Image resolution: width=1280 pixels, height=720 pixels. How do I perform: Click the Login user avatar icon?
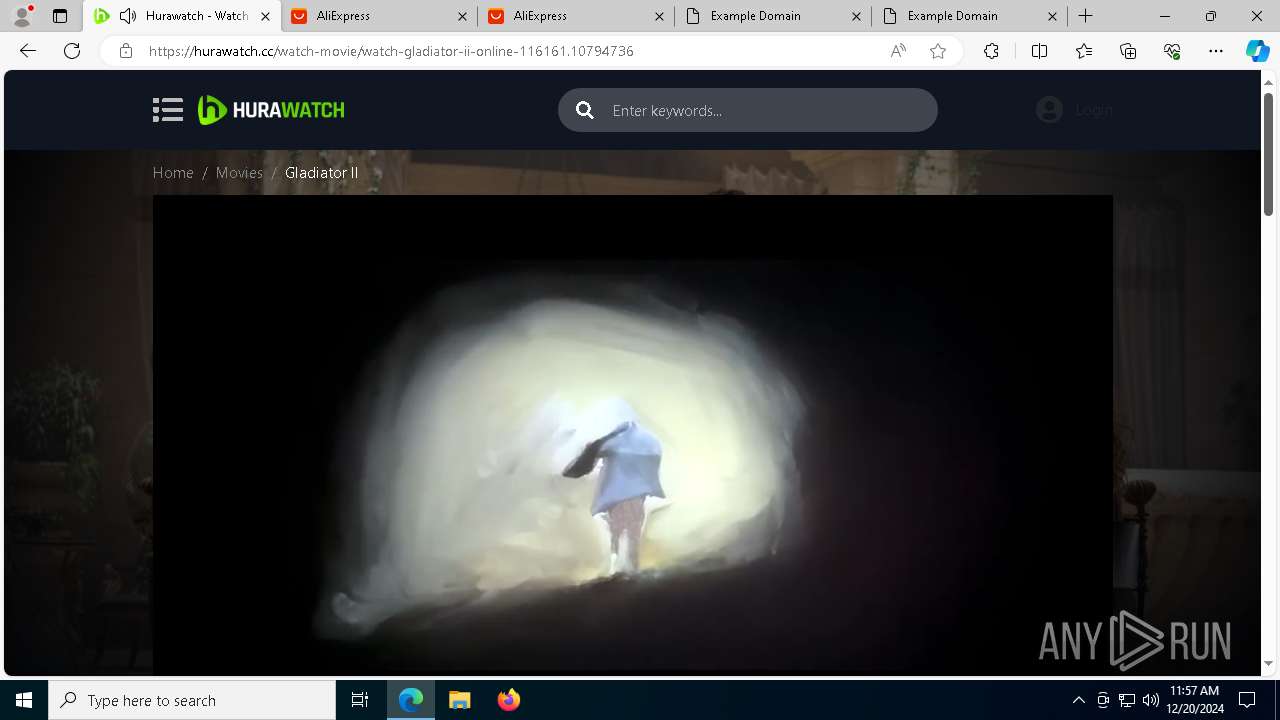pos(1049,110)
